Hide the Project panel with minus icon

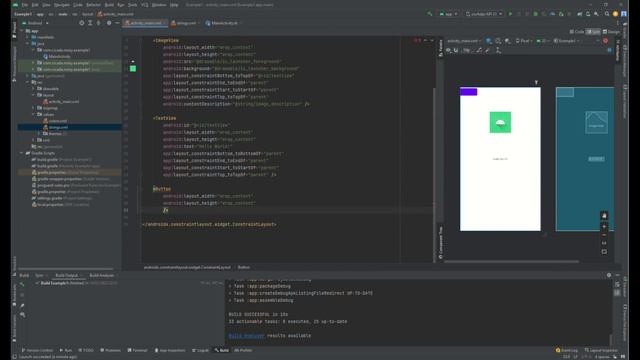point(117,23)
